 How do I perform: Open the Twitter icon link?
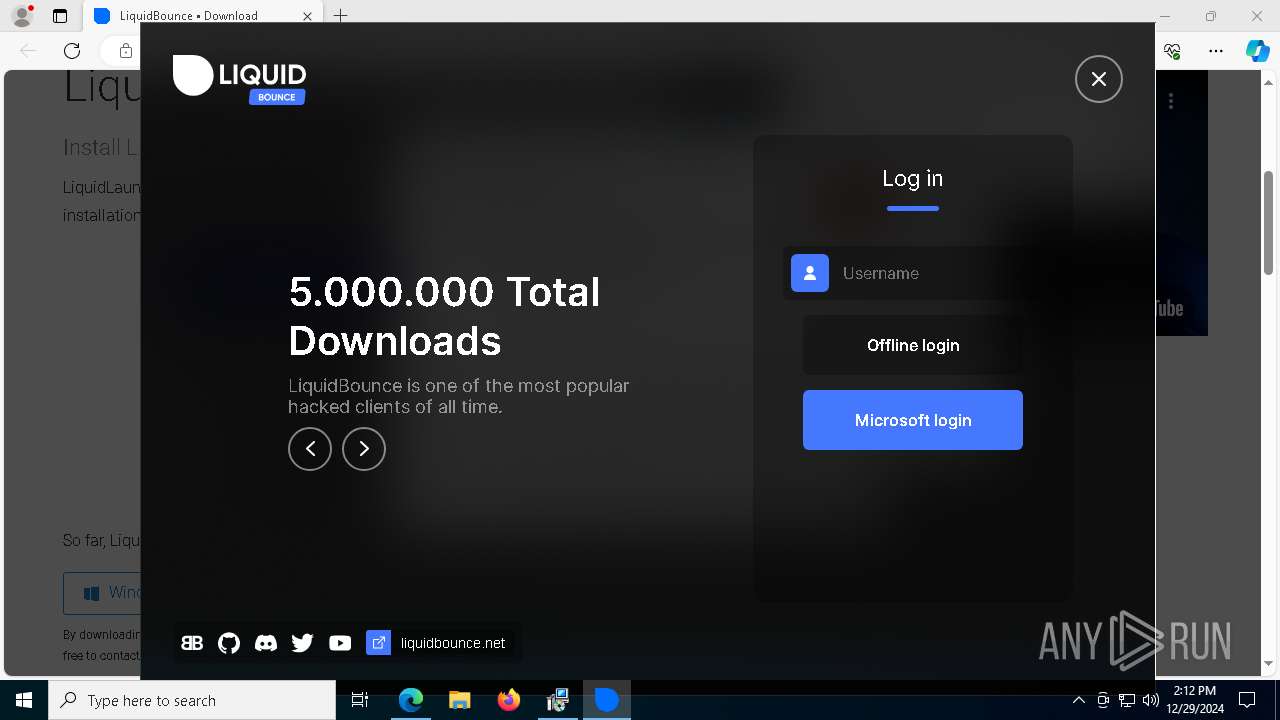point(303,643)
